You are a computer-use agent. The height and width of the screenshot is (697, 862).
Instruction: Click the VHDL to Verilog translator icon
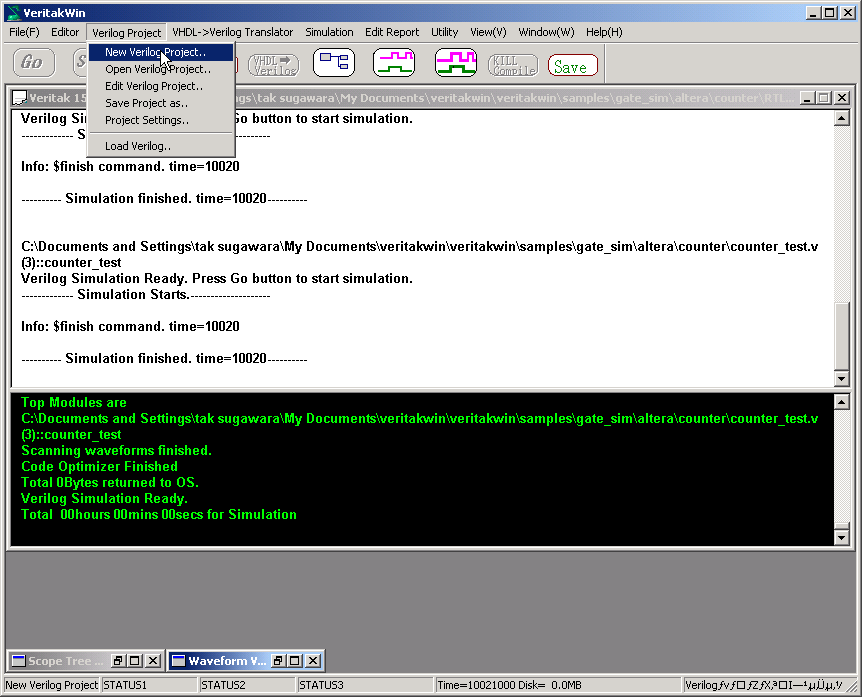click(273, 64)
